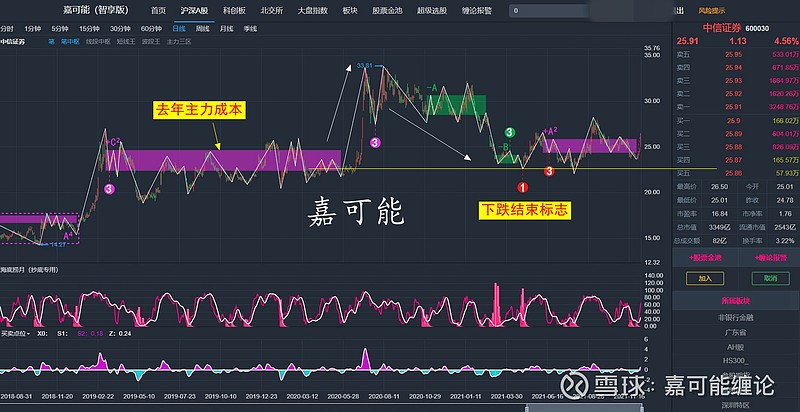Toggle the 笔 stroke overlay
Screen dimensions: 800x412
(52, 42)
